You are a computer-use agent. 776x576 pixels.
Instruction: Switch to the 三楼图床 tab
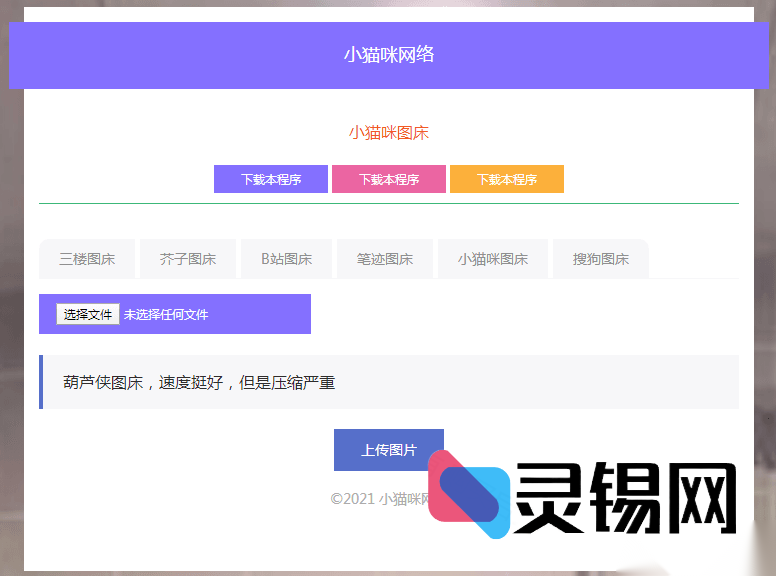coord(87,259)
